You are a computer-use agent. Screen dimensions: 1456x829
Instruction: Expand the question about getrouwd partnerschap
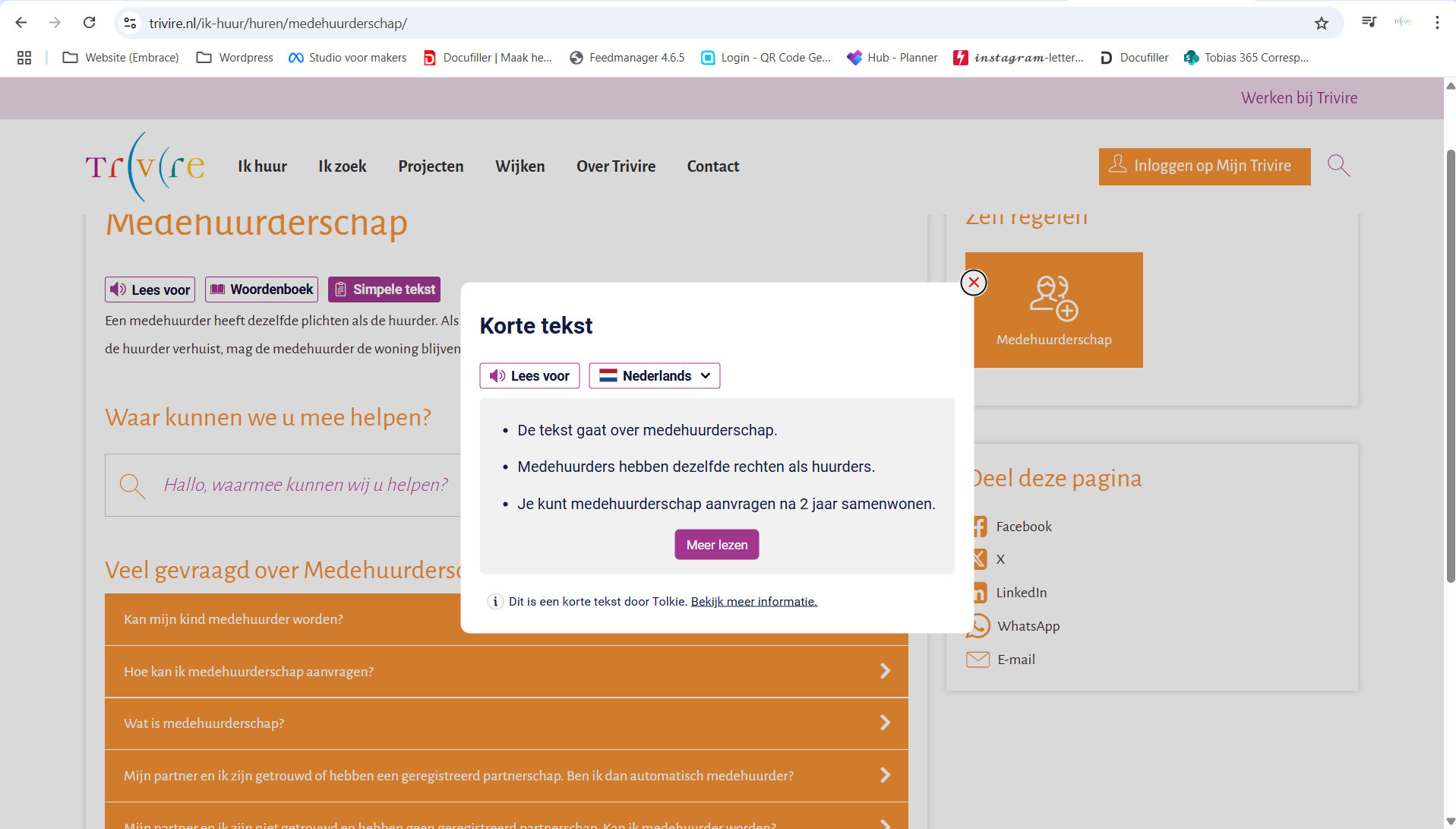point(506,776)
